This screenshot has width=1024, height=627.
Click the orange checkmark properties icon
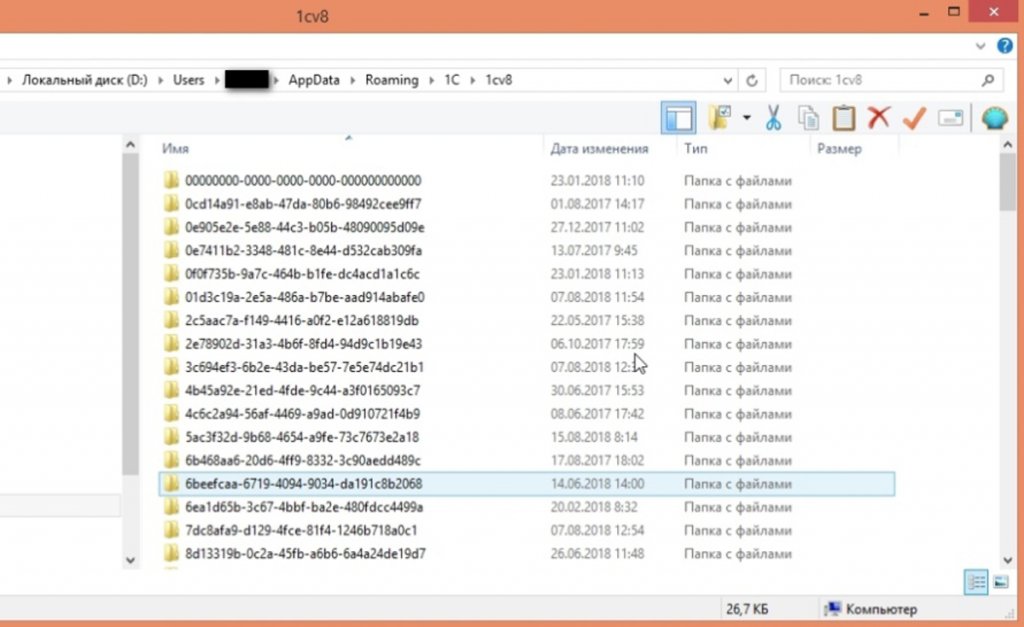coord(914,118)
